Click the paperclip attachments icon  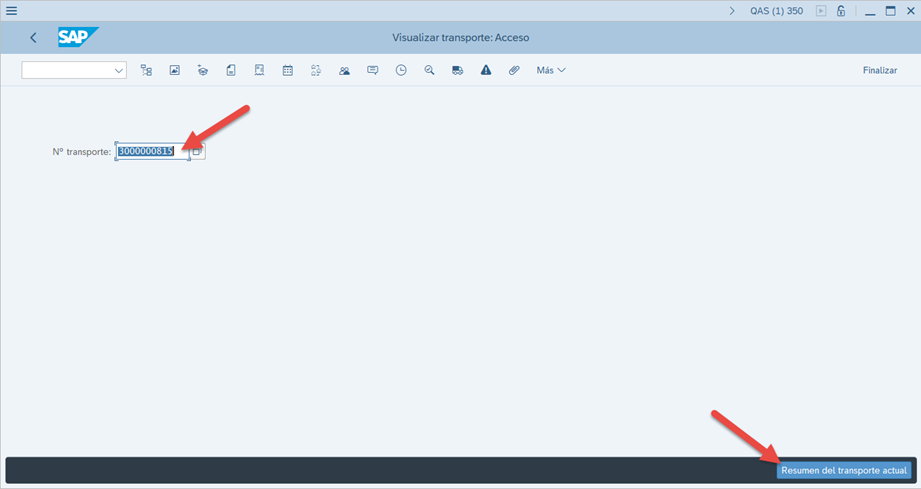pyautogui.click(x=514, y=71)
